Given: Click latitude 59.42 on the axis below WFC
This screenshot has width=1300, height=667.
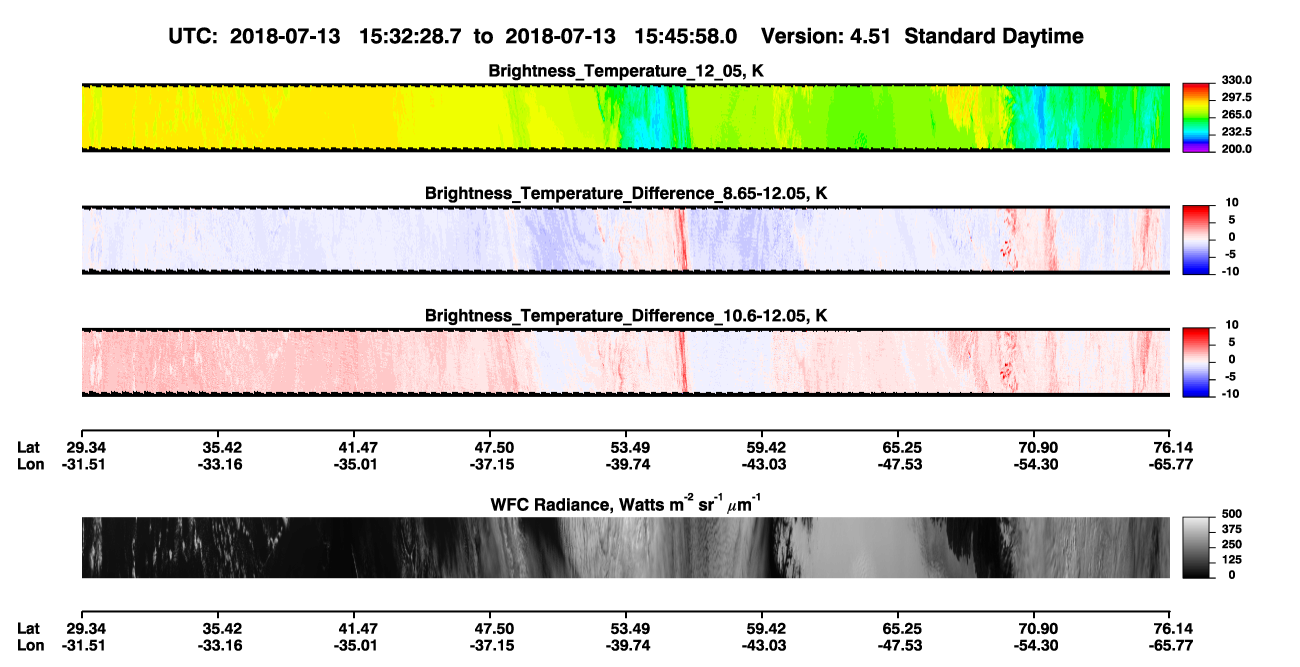Looking at the screenshot, I should point(766,628).
